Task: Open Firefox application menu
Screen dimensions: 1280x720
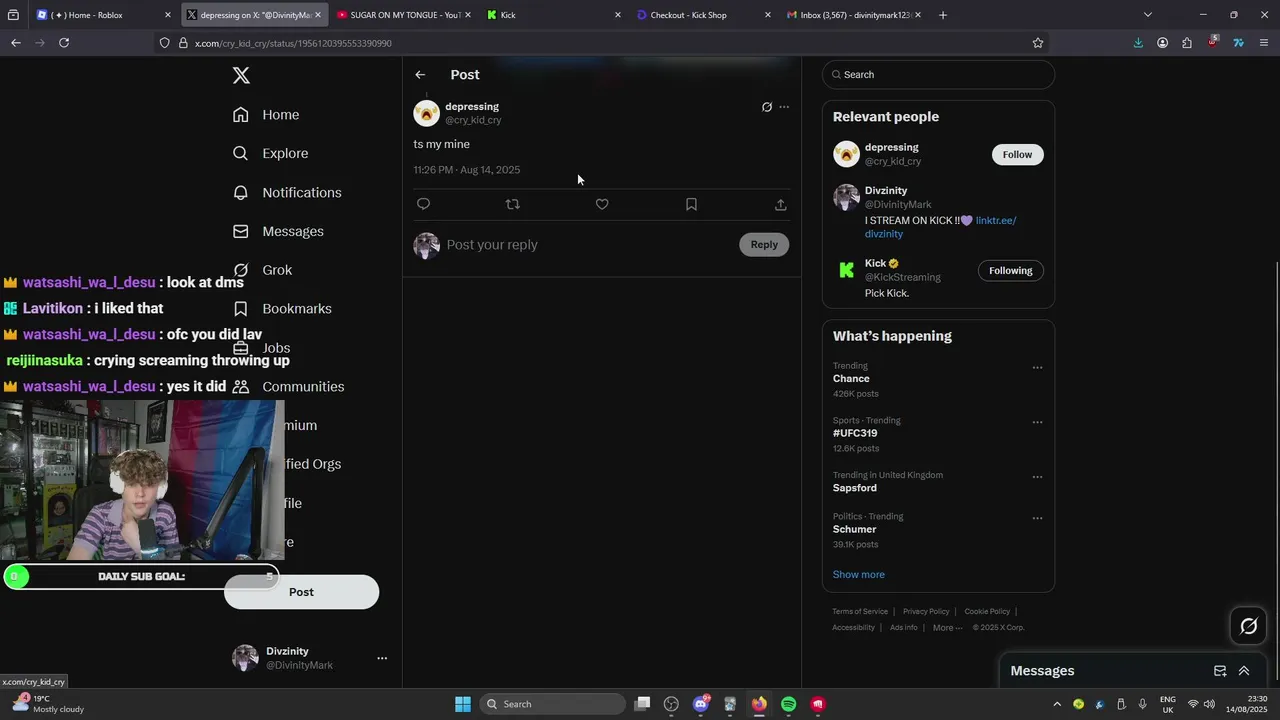Action: coord(1264,43)
